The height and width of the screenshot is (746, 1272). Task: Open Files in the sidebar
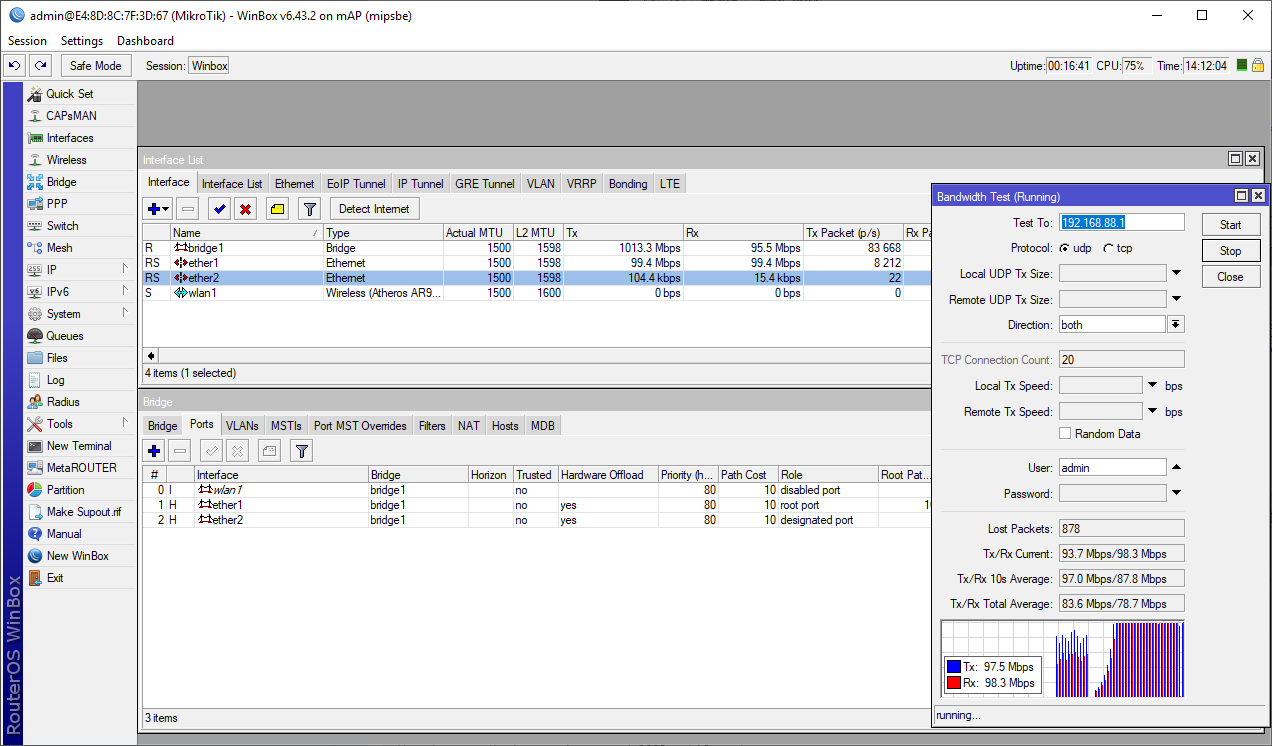57,358
